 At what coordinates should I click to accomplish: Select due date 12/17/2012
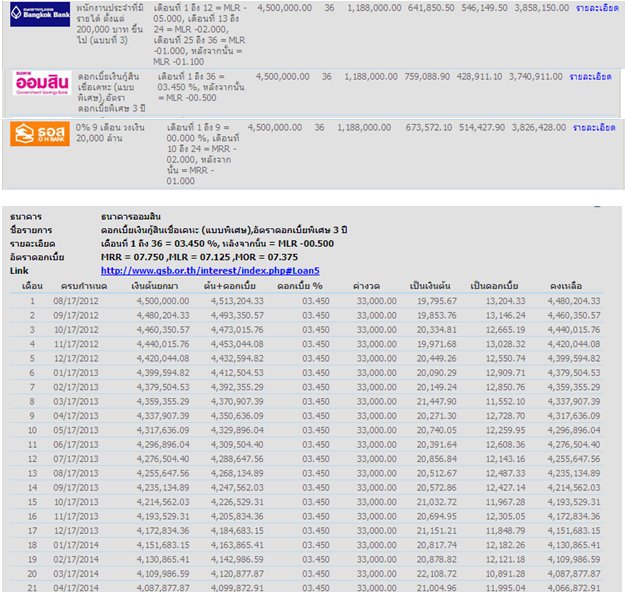[x=76, y=358]
